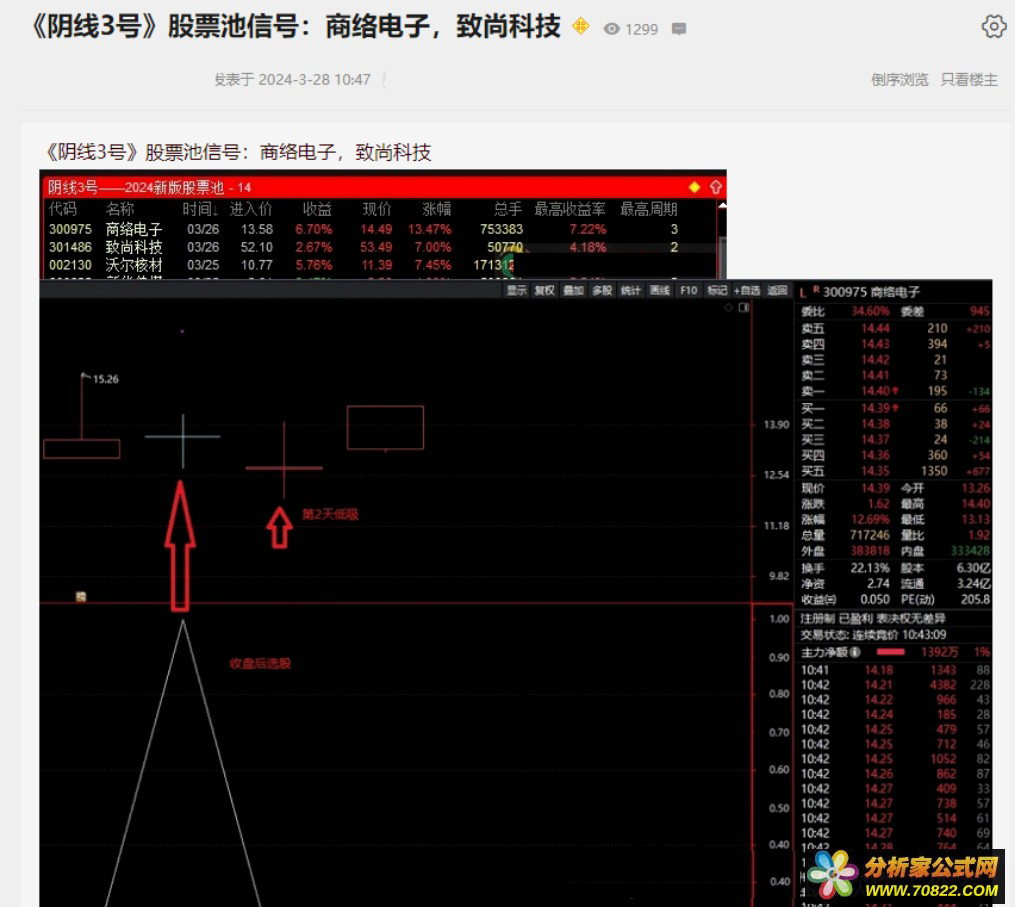Toggle the side panel icon above chart
The width and height of the screenshot is (1015, 907).
744,308
